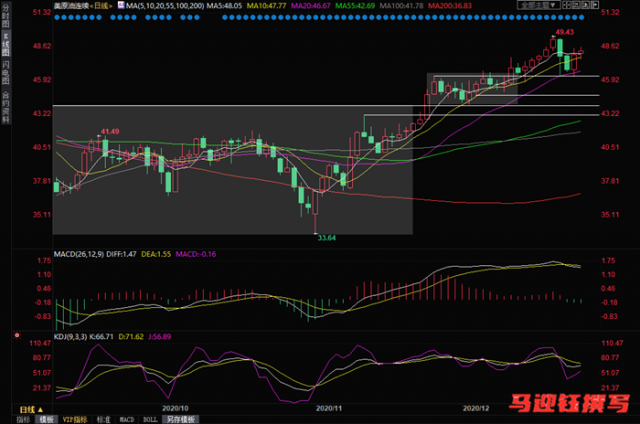Switch to 闪电图 side tab
The width and height of the screenshot is (640, 424).
pos(6,72)
